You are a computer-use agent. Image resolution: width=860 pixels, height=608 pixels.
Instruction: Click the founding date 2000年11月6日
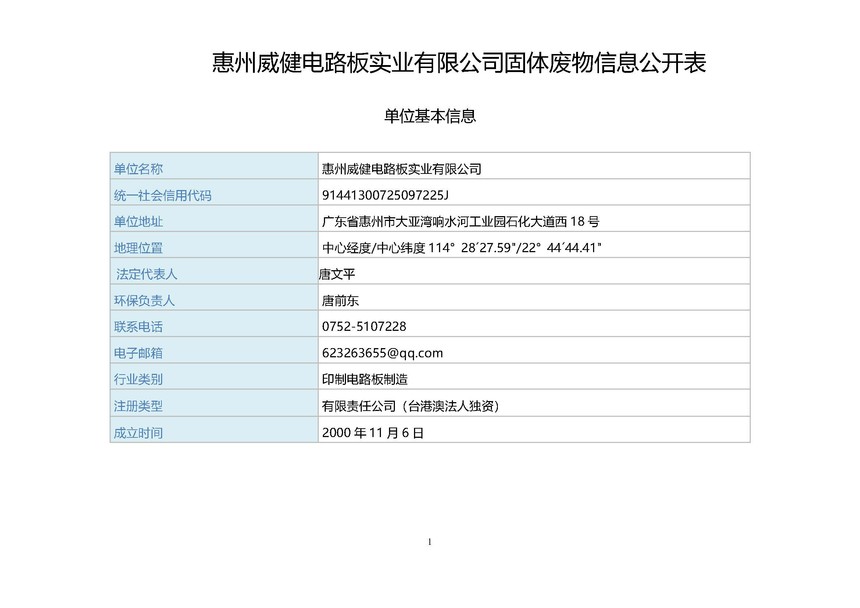tap(373, 432)
